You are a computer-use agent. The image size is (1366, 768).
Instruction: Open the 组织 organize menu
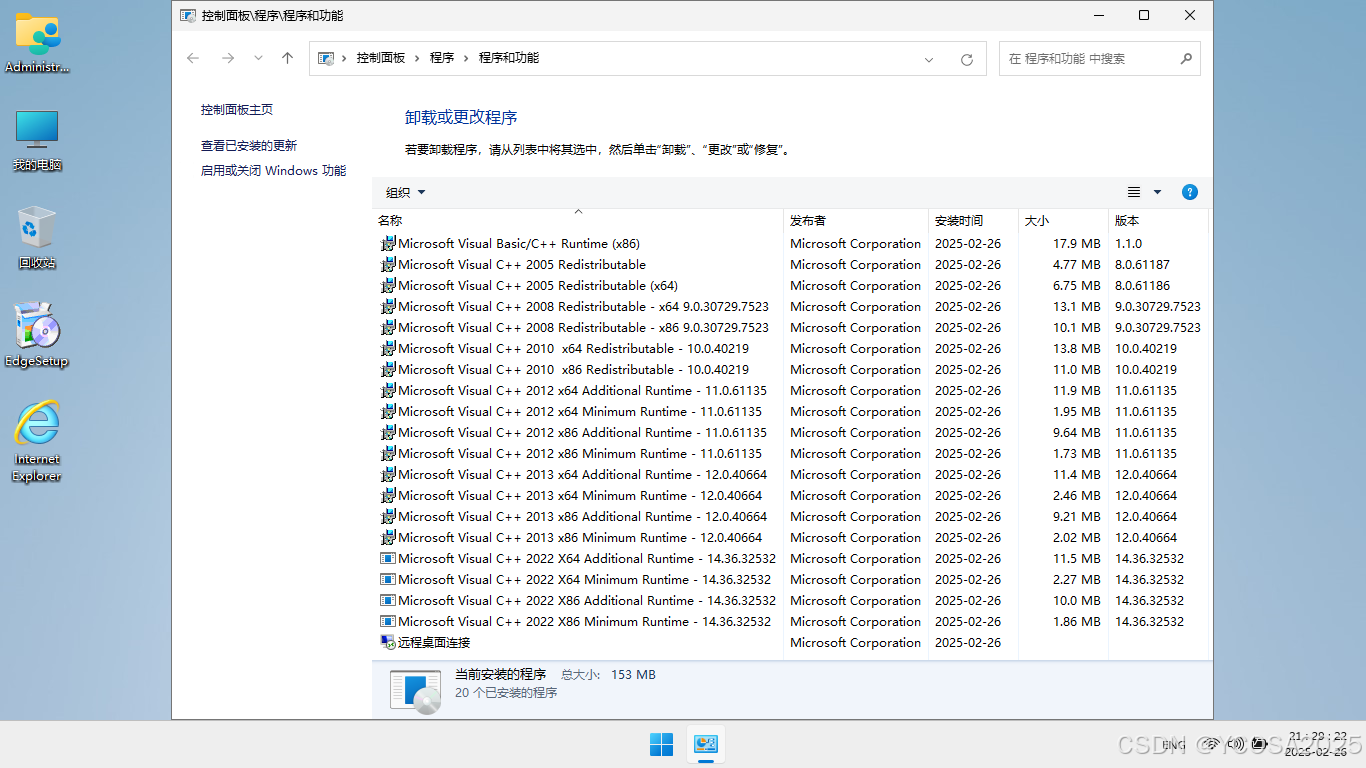tap(405, 192)
